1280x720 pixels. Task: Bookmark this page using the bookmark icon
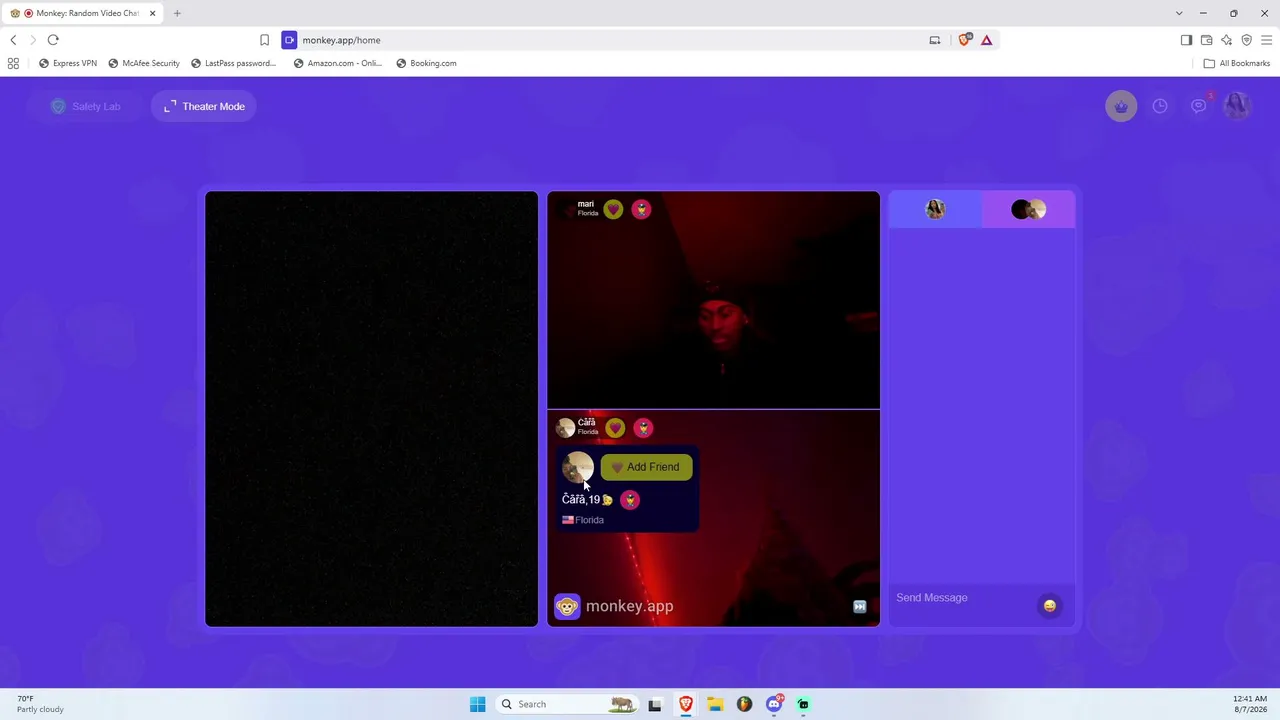pyautogui.click(x=264, y=40)
